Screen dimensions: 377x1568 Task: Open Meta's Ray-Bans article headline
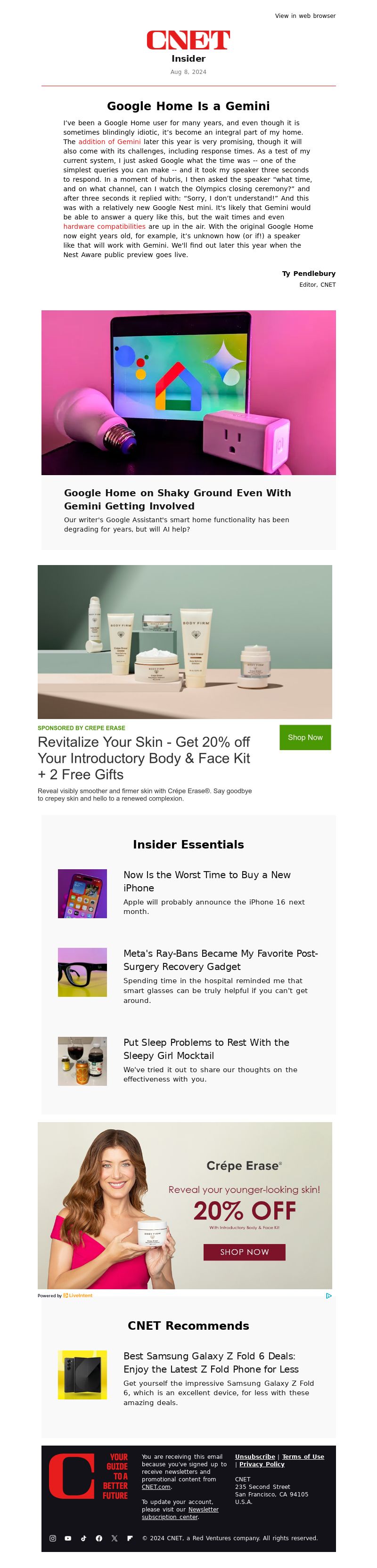pyautogui.click(x=221, y=960)
